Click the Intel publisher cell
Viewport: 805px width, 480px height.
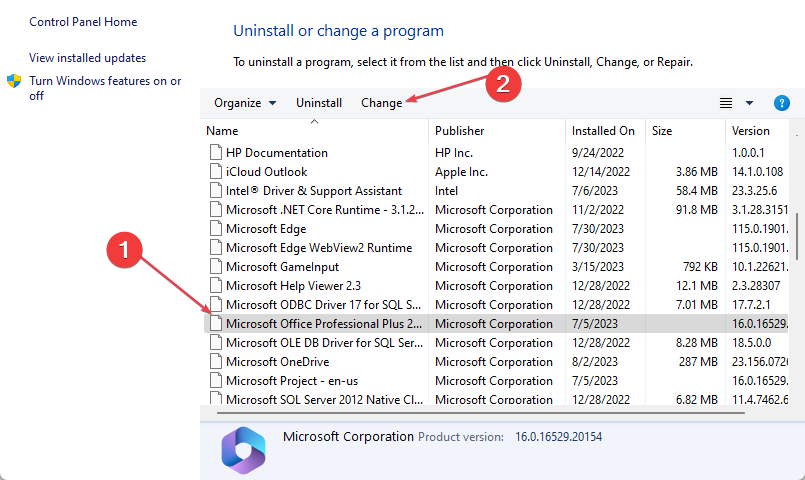click(x=446, y=190)
